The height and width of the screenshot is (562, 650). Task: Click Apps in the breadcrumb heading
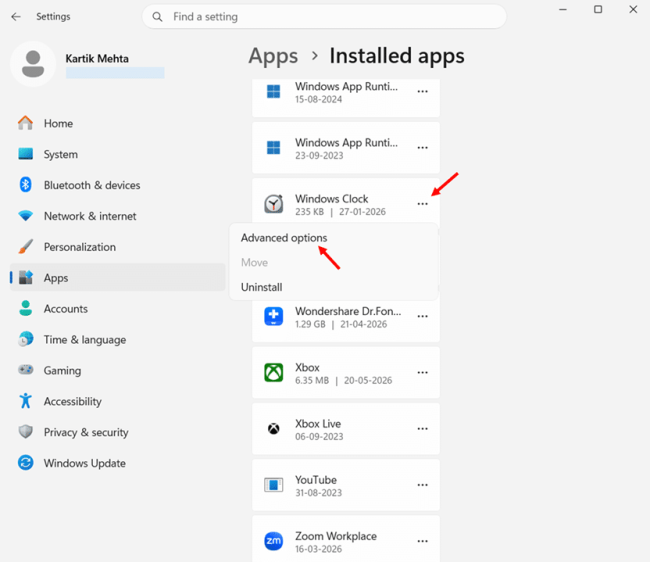coord(273,56)
